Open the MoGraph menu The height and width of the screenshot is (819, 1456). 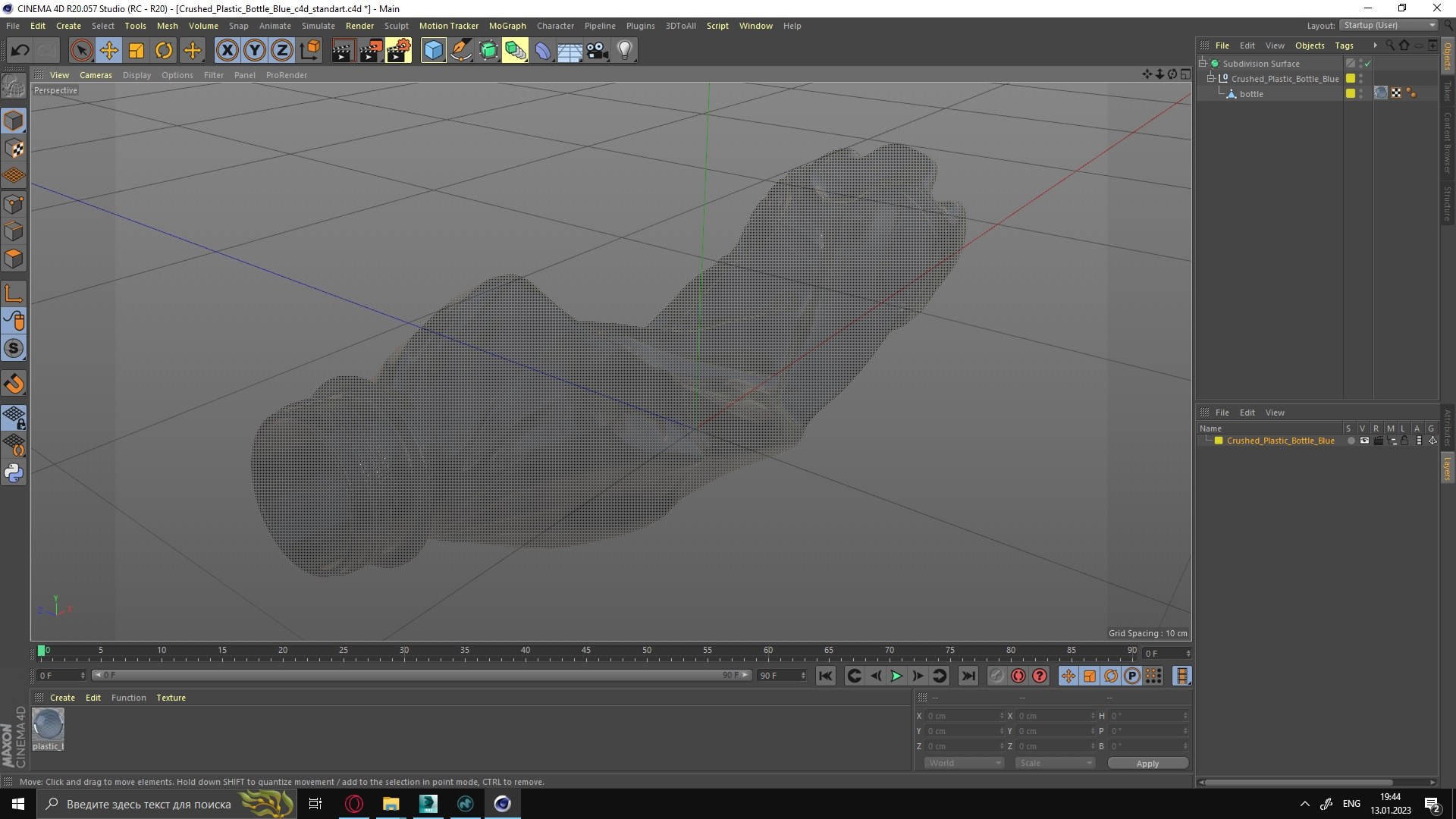tap(507, 26)
